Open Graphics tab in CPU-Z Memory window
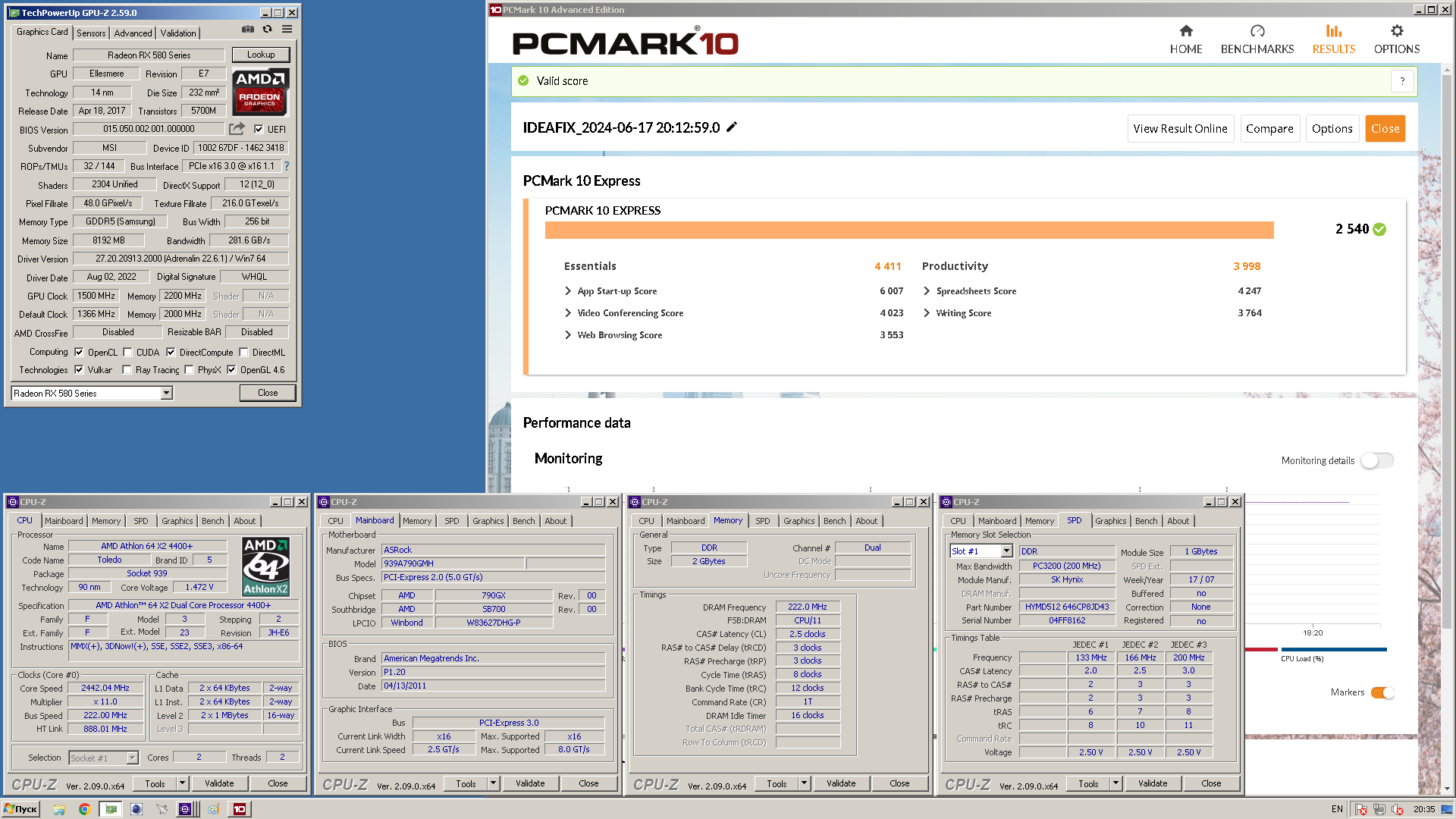The height and width of the screenshot is (819, 1456). (799, 521)
